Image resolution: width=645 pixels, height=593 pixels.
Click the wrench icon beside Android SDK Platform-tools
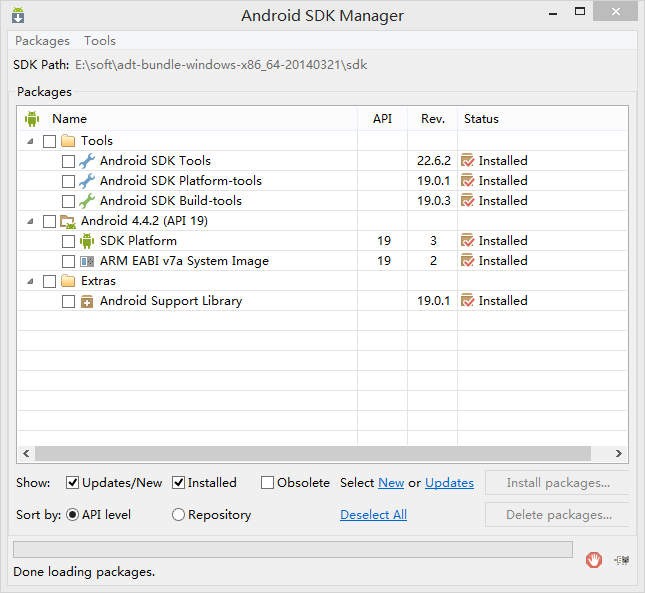pyautogui.click(x=87, y=181)
